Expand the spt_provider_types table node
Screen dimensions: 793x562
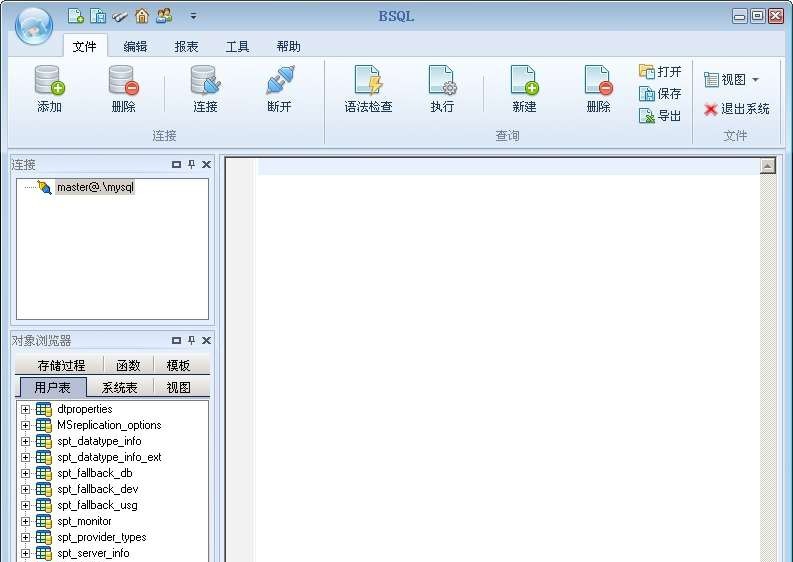tap(25, 537)
